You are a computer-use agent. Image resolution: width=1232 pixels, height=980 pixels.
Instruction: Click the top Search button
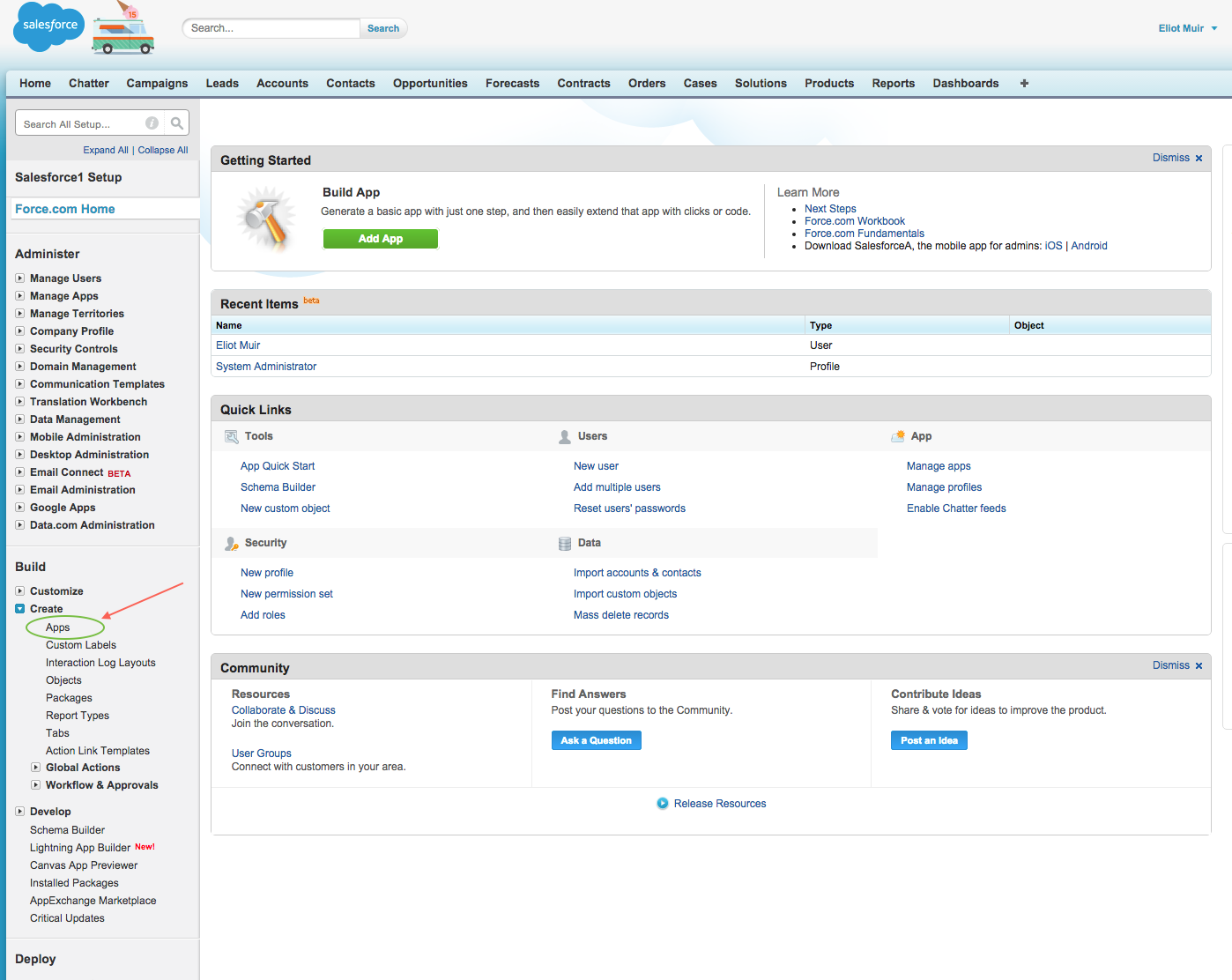383,28
